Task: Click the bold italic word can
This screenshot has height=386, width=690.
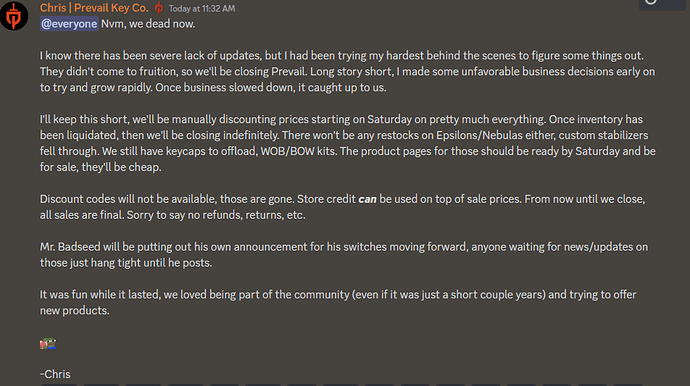Action: pos(367,199)
